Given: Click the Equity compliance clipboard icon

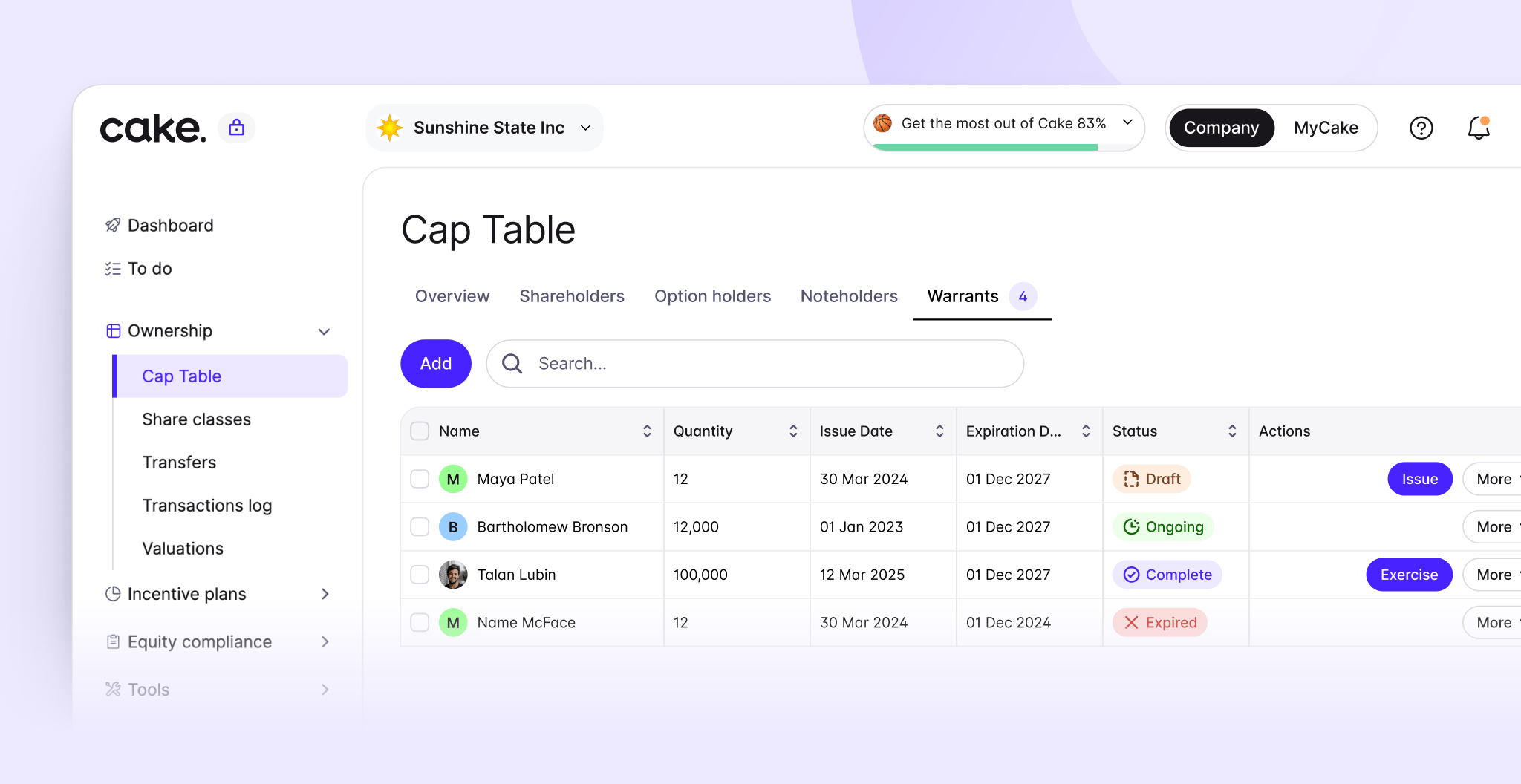Looking at the screenshot, I should 113,641.
